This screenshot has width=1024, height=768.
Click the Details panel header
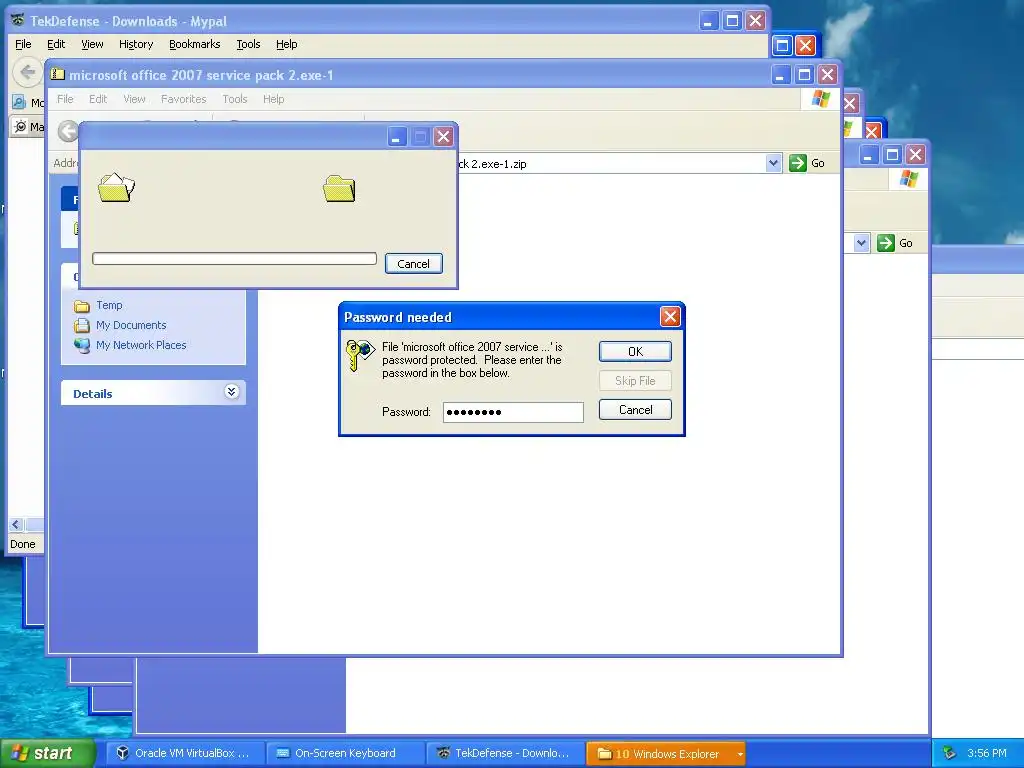pos(153,393)
